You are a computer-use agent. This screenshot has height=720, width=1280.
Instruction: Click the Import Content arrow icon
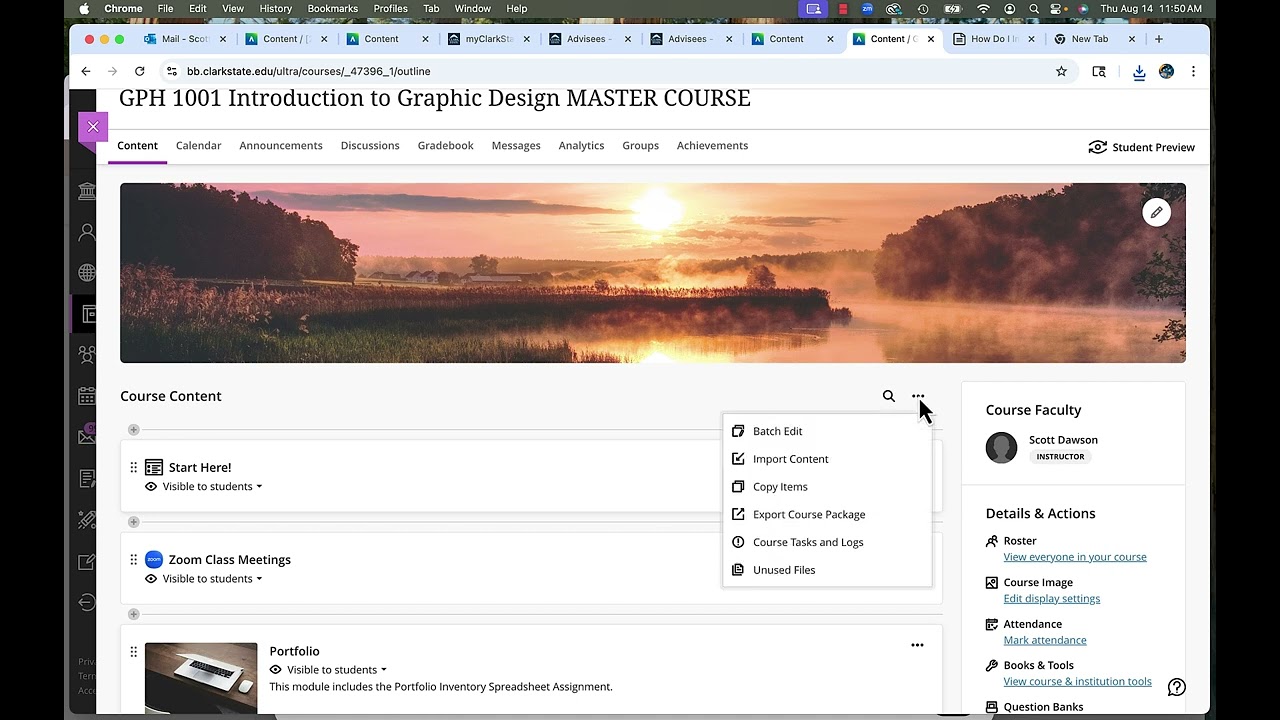coord(738,459)
